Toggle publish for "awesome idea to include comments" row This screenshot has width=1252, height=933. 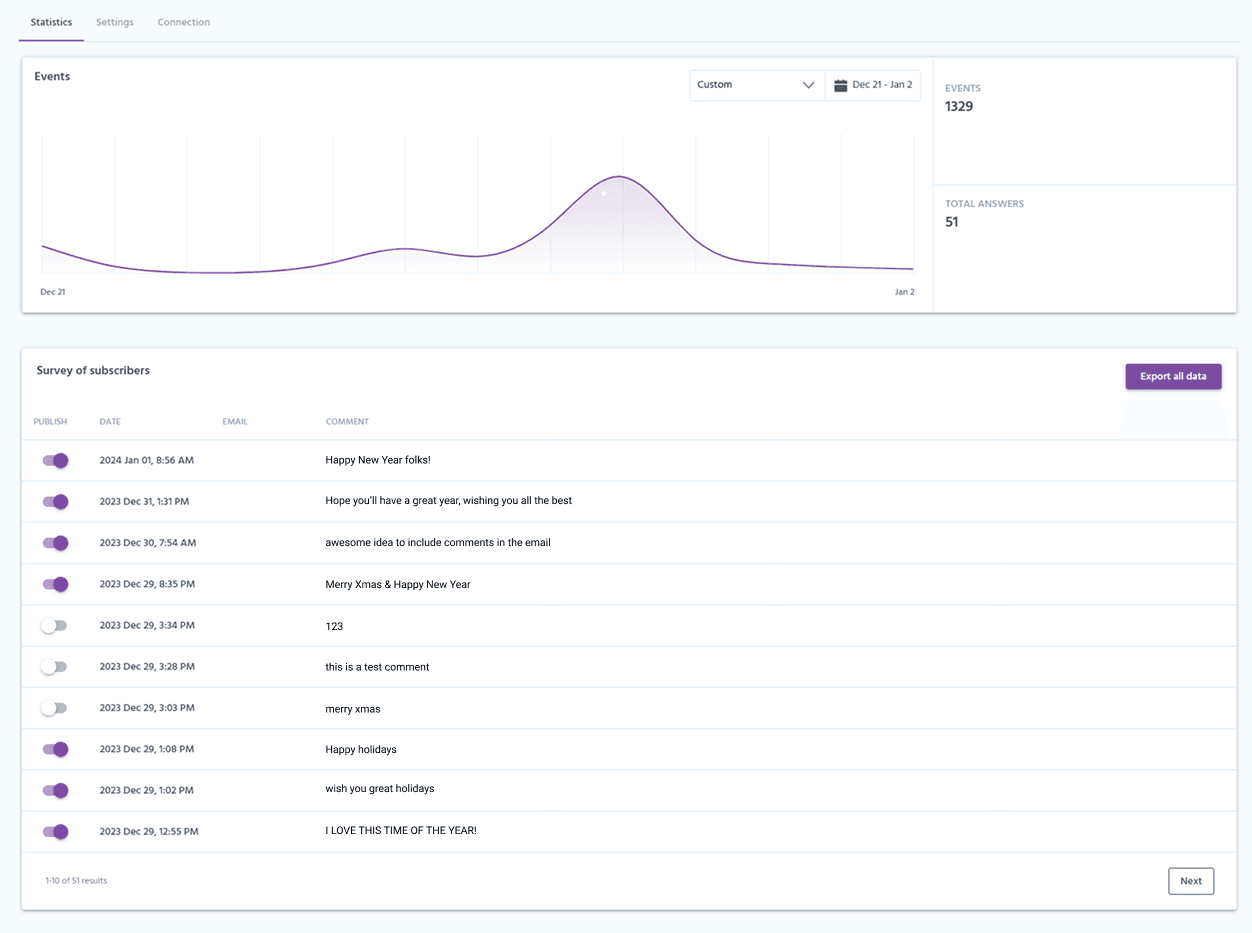coord(55,543)
